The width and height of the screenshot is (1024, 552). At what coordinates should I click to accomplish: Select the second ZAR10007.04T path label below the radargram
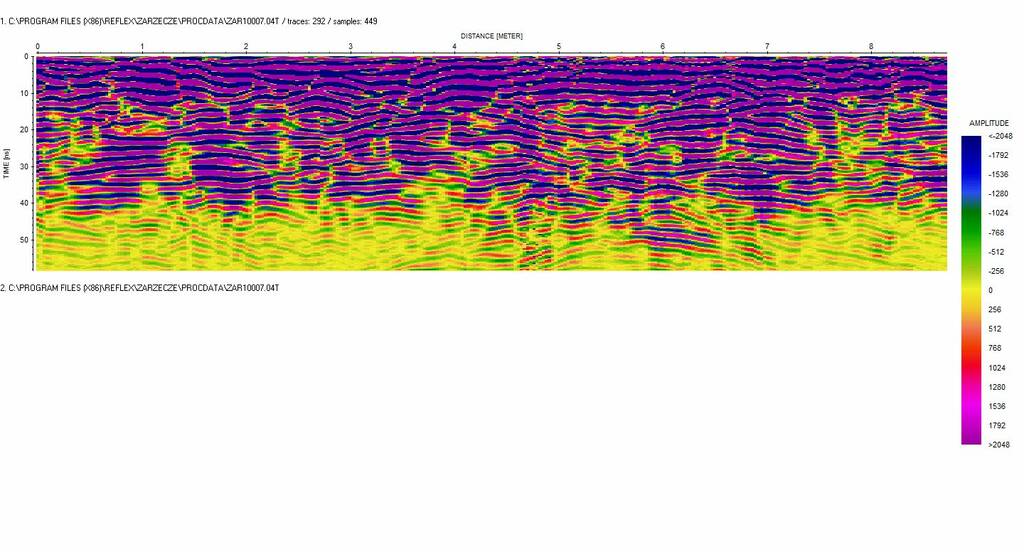point(139,288)
